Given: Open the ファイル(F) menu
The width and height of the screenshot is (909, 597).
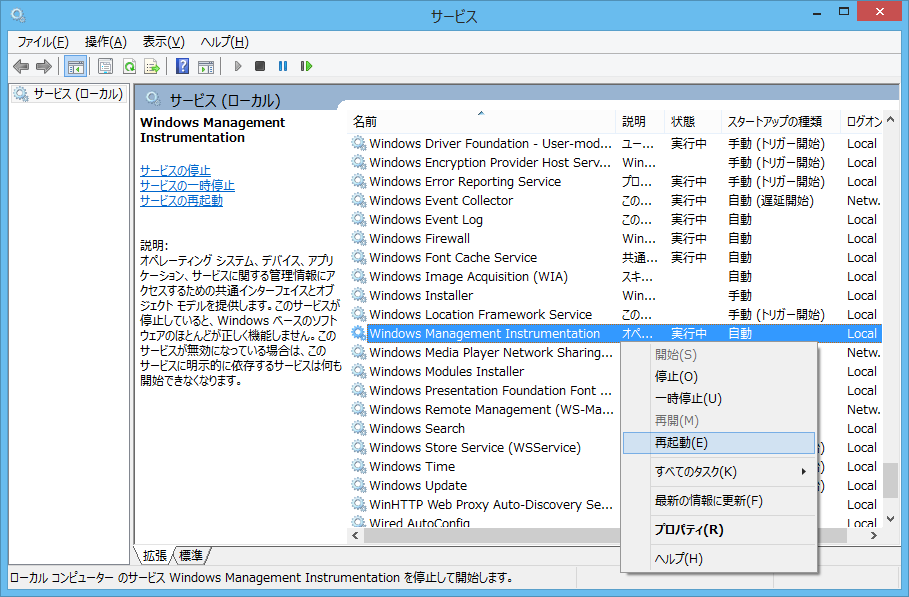Looking at the screenshot, I should (43, 42).
